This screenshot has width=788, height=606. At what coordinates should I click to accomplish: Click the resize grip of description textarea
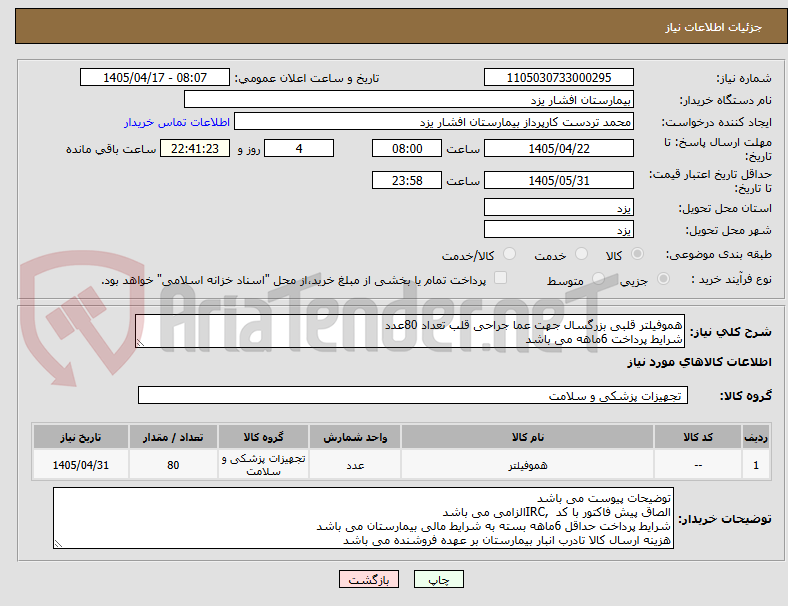(140, 343)
